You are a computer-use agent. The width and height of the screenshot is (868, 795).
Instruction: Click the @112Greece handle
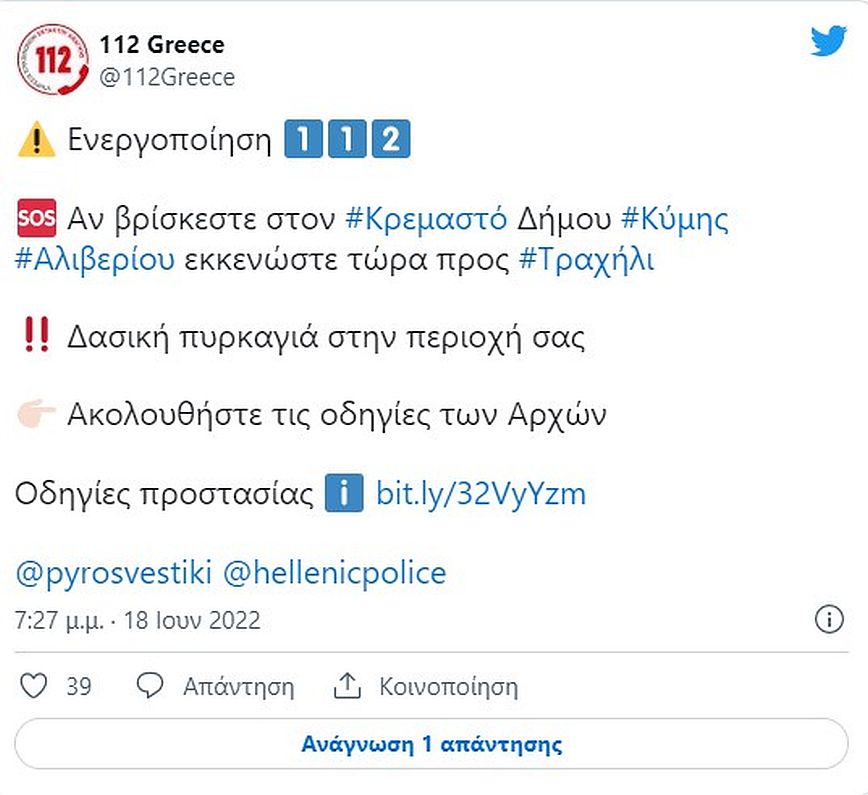tap(166, 77)
